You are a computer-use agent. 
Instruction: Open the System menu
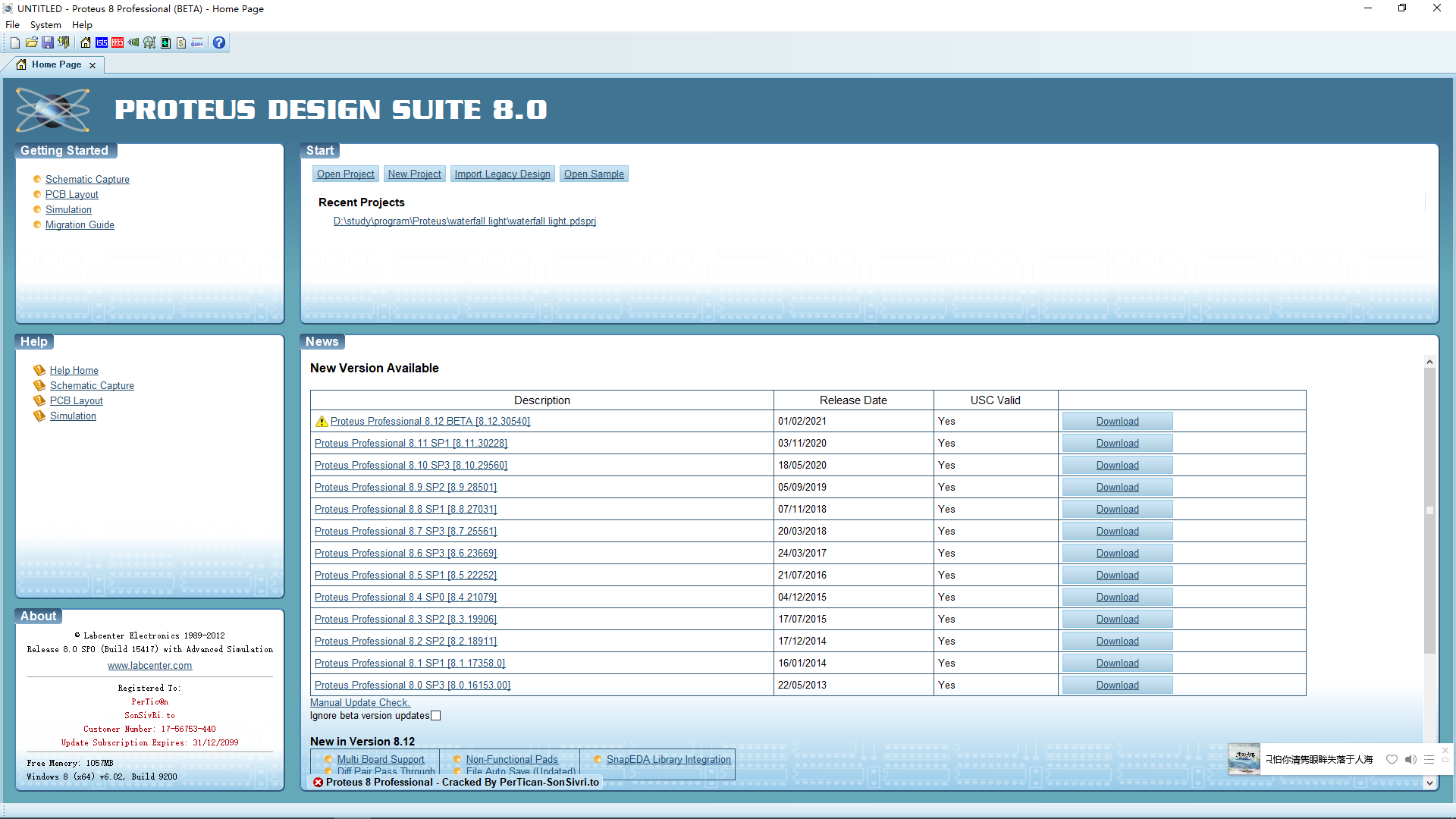click(x=45, y=25)
